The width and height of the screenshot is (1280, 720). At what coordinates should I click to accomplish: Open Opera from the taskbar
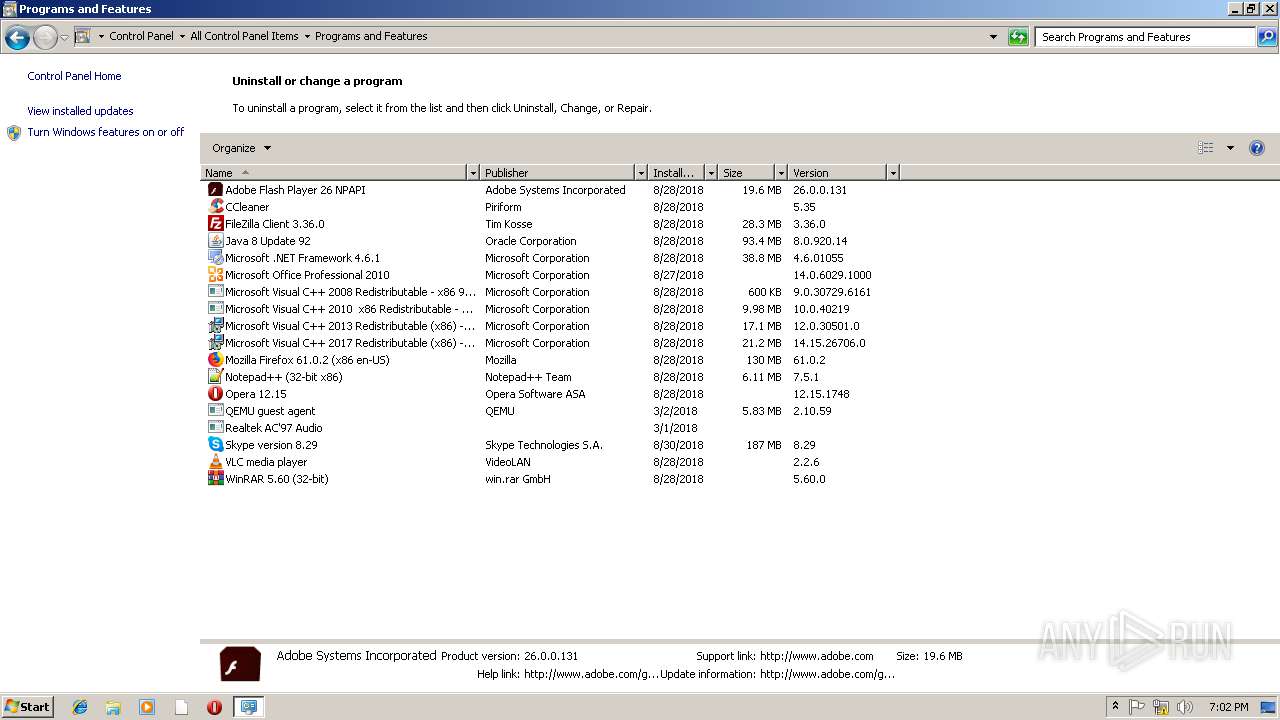(x=214, y=707)
